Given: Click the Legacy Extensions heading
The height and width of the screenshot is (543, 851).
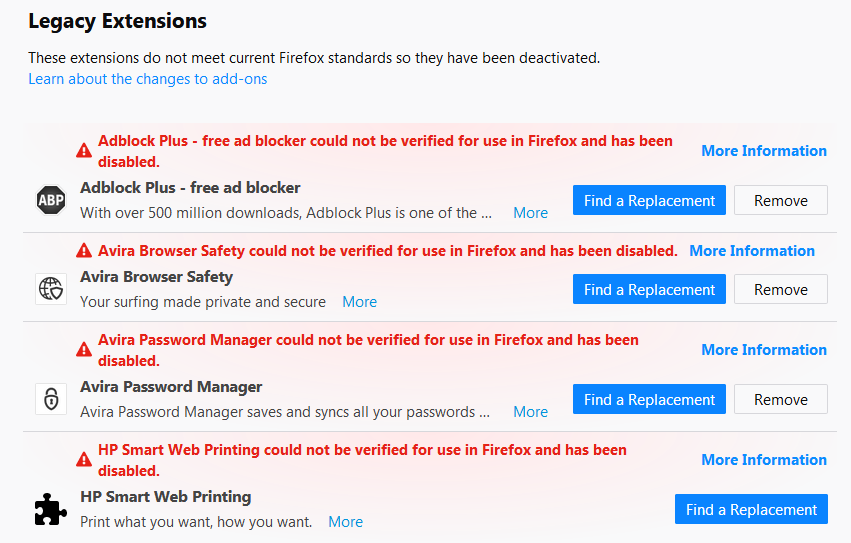Looking at the screenshot, I should pos(117,21).
